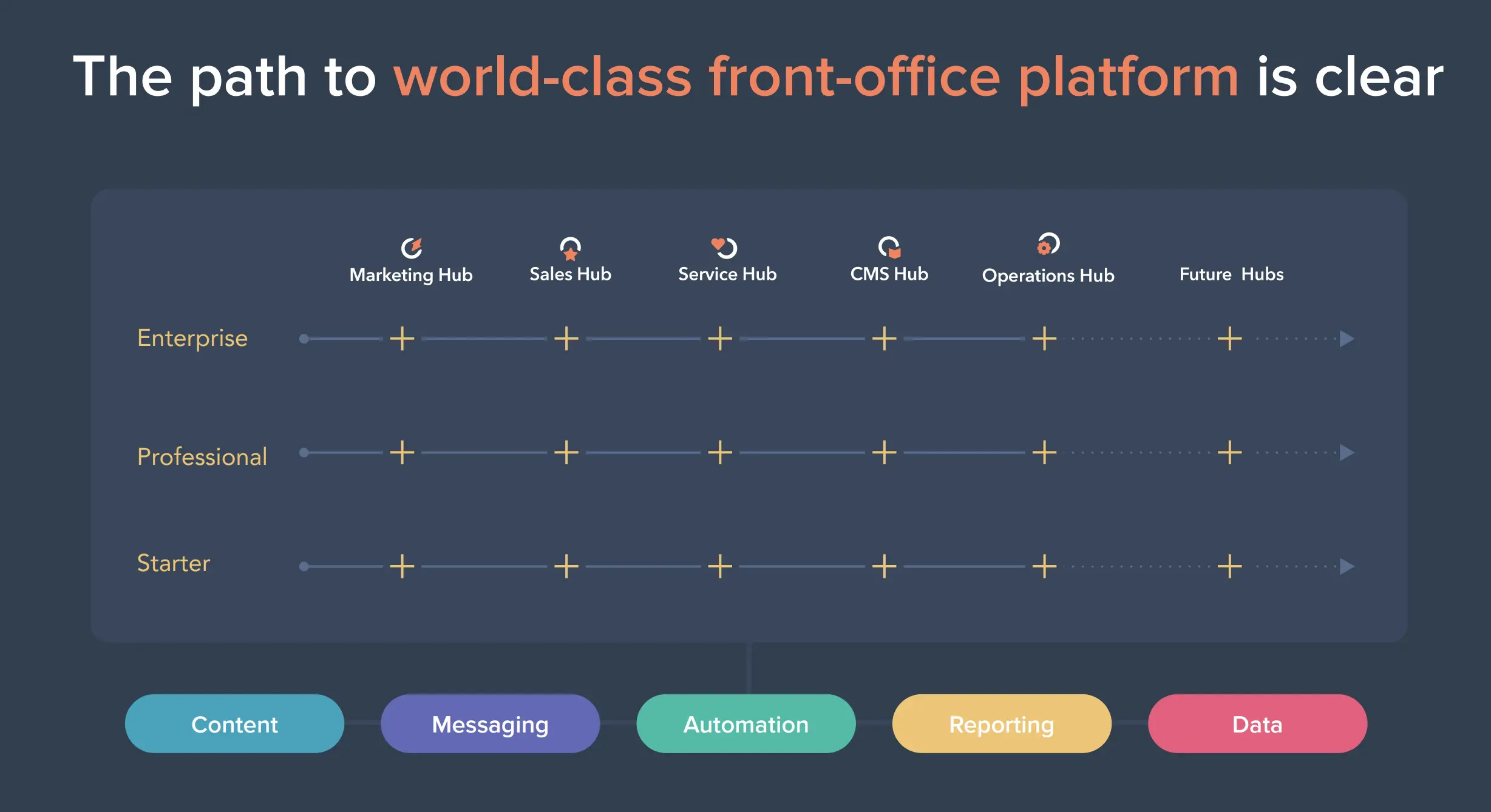Click the Marketing Hub icon
This screenshot has height=812, width=1491.
[x=412, y=248]
